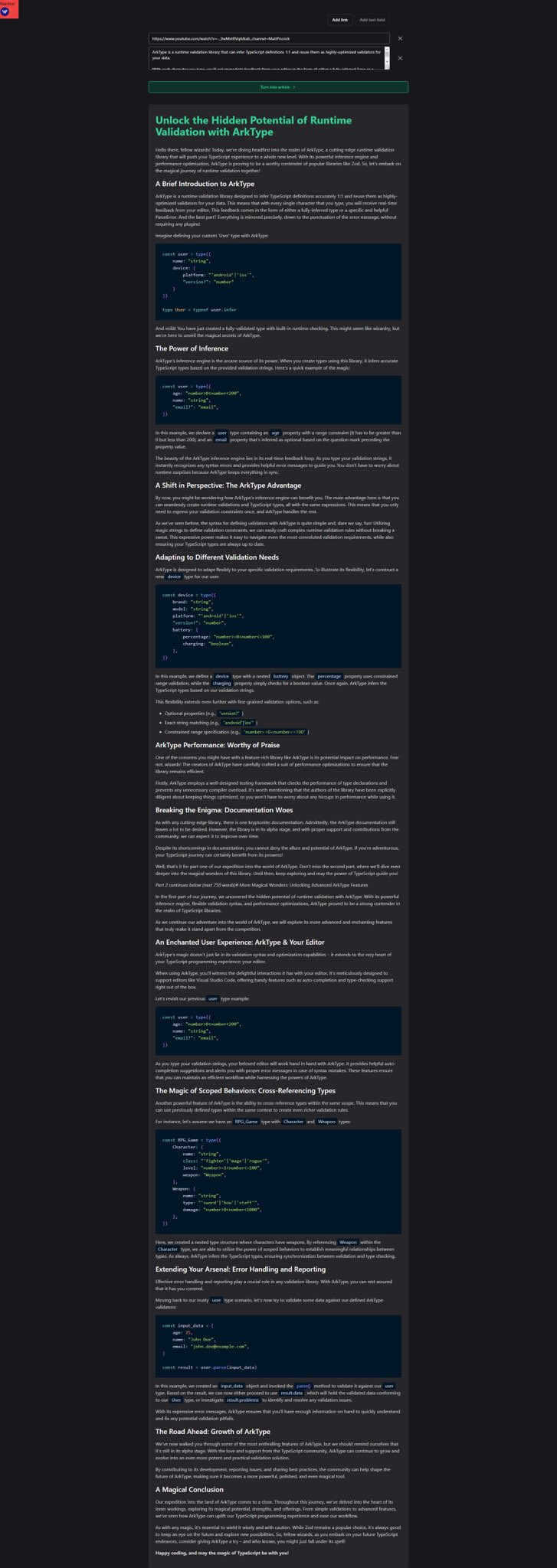Click heading 'A Brief Introduction to ArkType'

tap(205, 184)
